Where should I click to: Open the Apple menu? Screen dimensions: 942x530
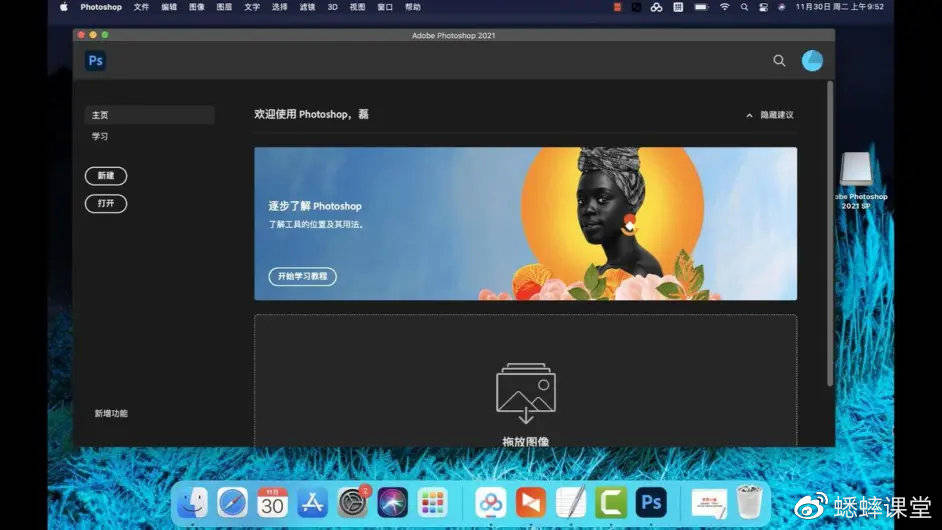(64, 7)
